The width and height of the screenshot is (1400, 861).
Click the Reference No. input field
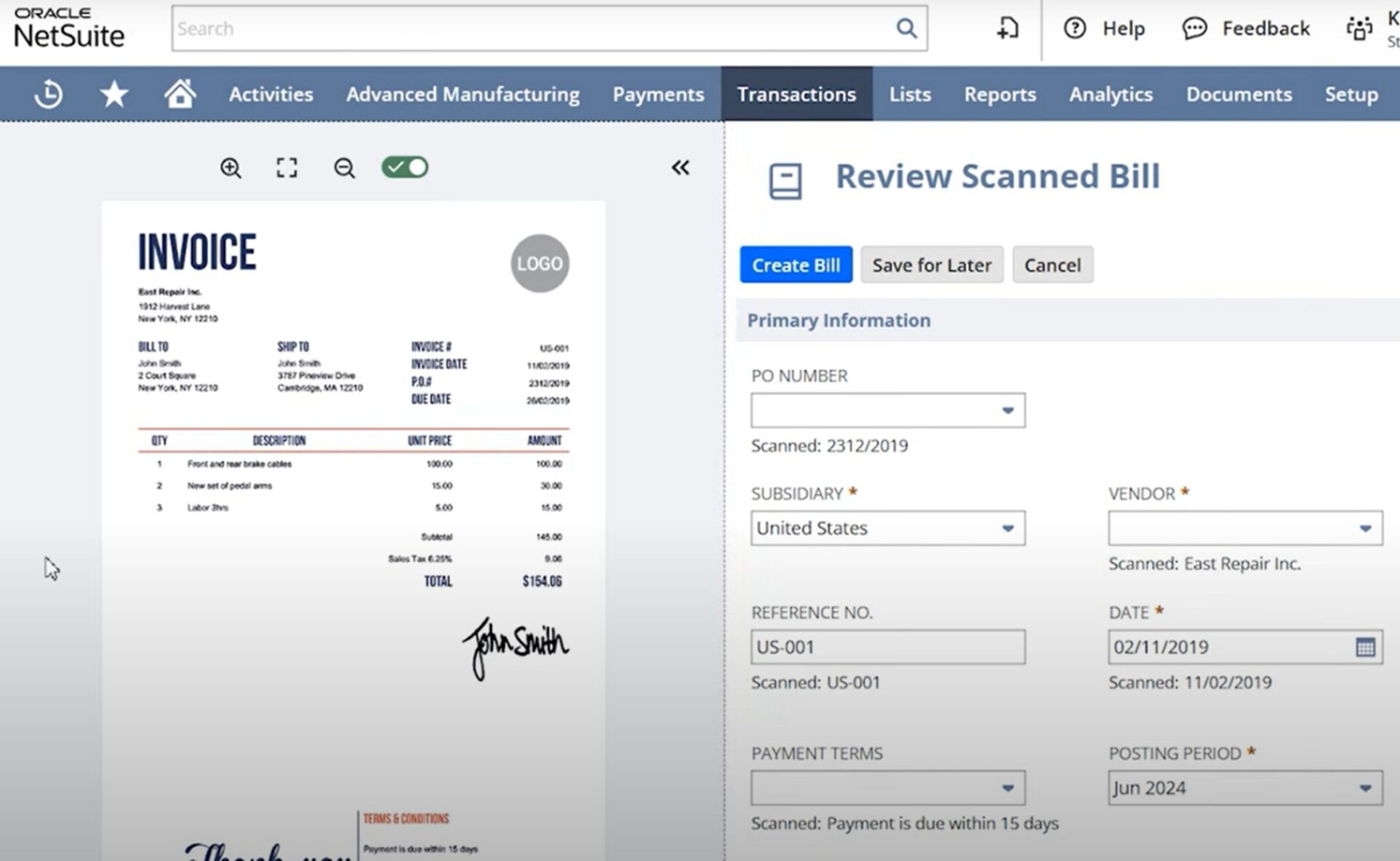click(x=888, y=647)
